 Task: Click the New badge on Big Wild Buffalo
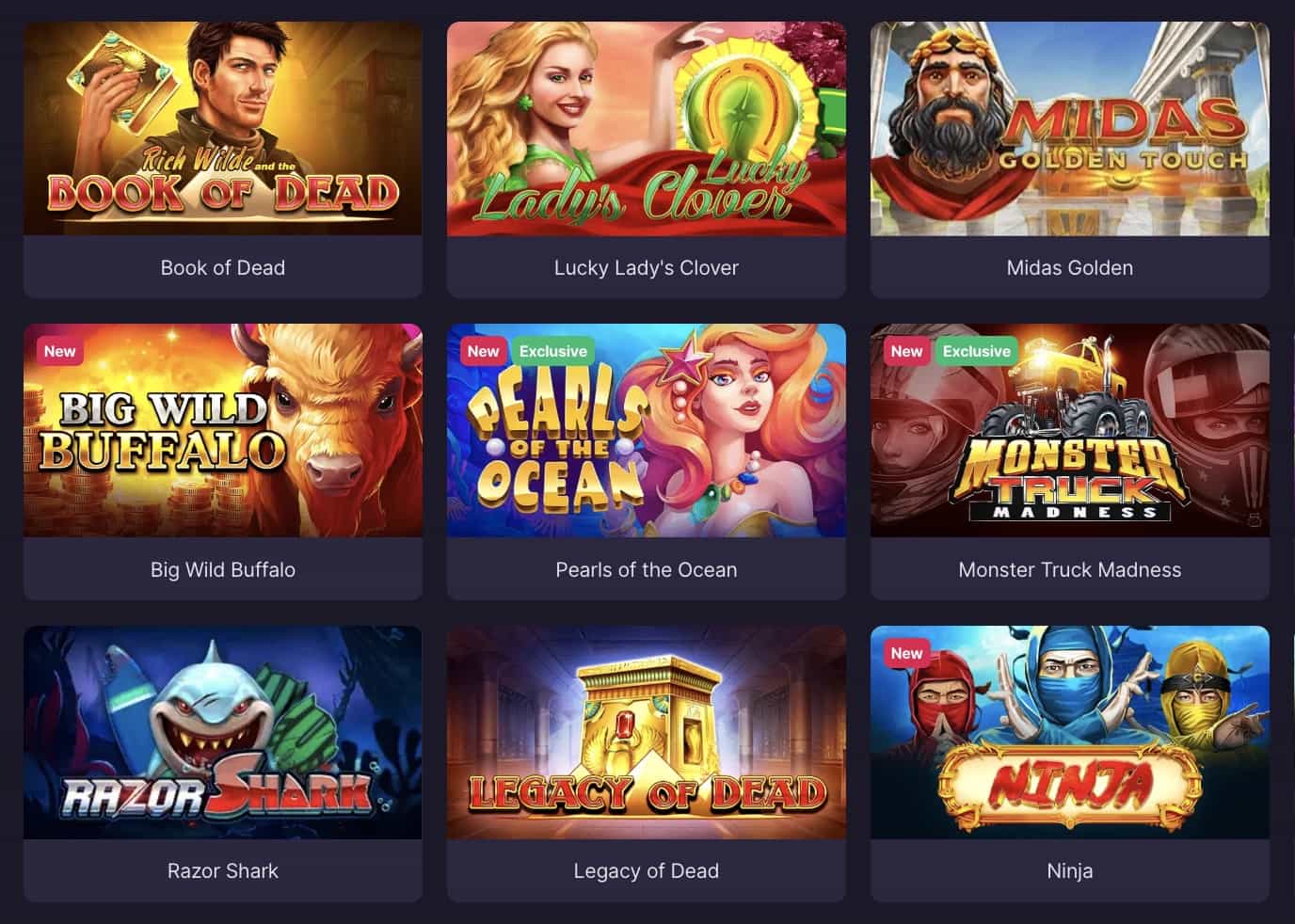click(x=59, y=351)
